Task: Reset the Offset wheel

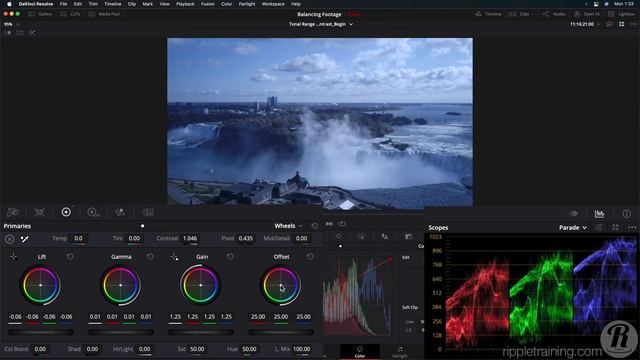Action: pyautogui.click(x=310, y=257)
